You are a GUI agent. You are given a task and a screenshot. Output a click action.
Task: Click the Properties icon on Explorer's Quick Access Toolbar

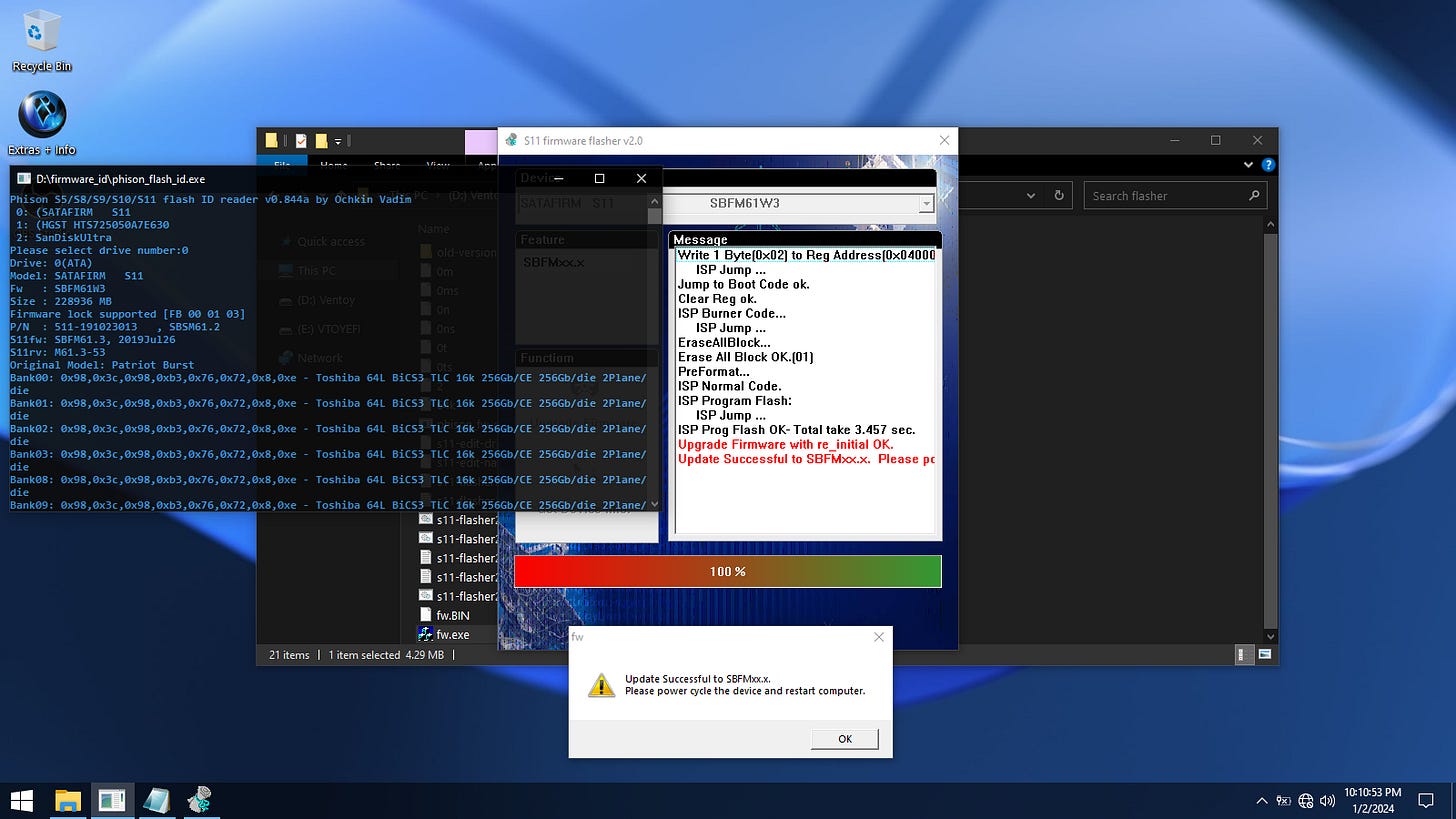[301, 140]
